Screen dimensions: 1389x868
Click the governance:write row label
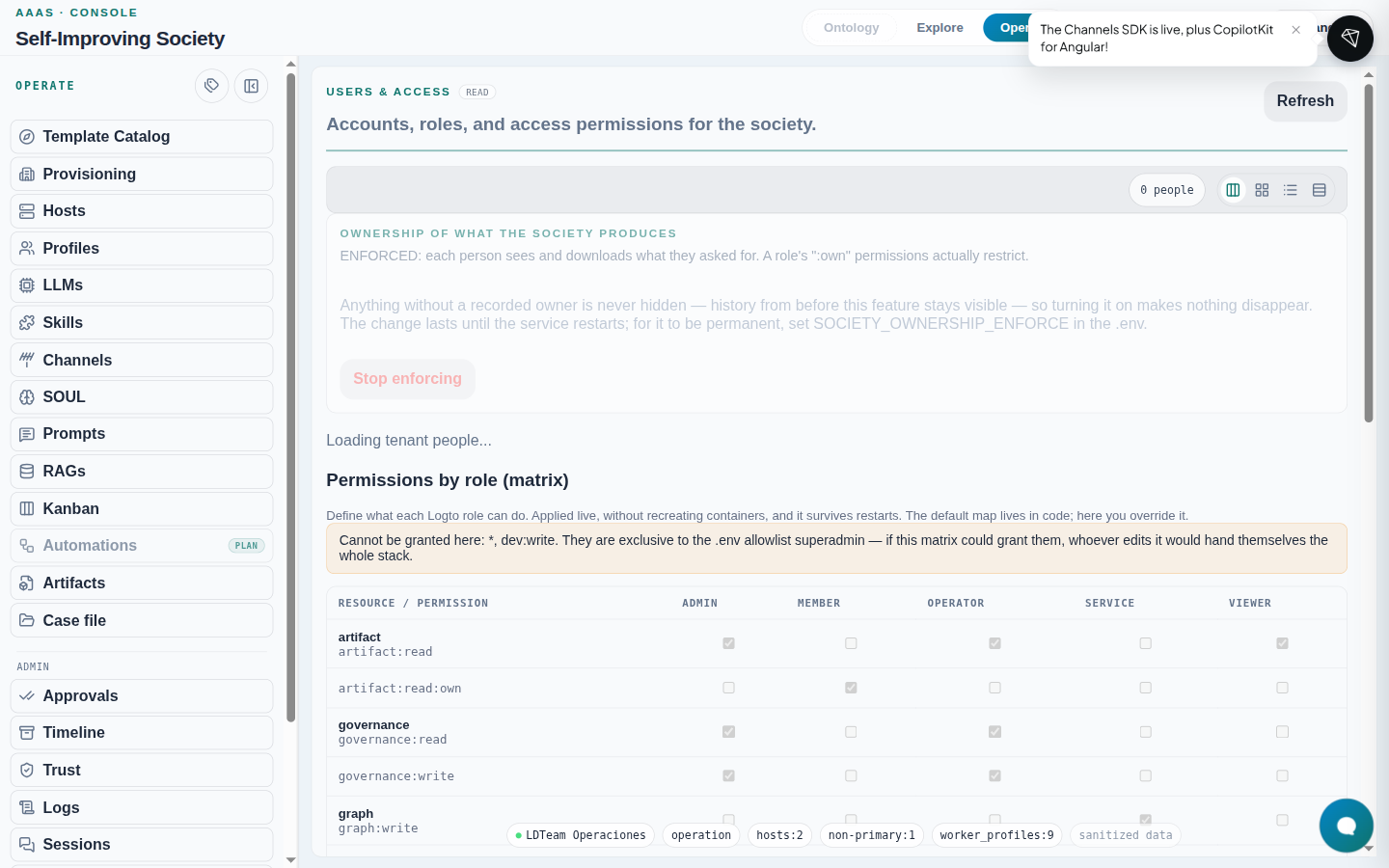coord(396,776)
